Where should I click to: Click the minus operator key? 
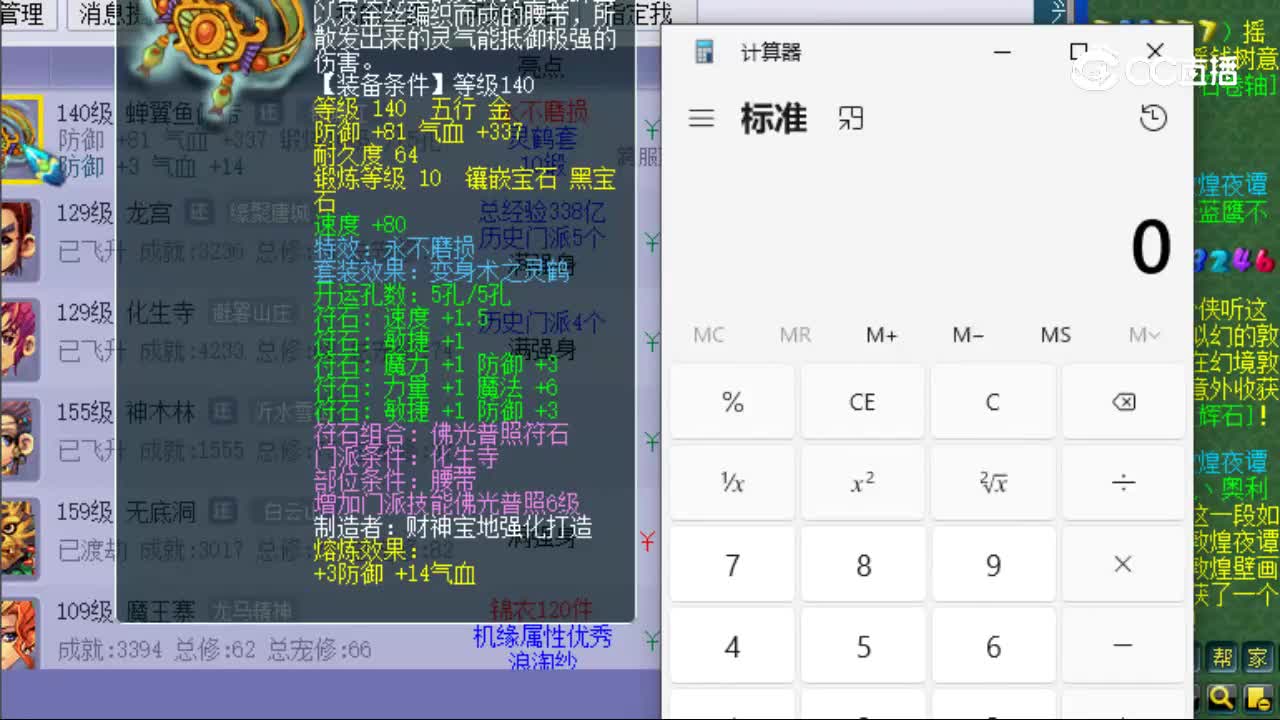tap(1123, 647)
